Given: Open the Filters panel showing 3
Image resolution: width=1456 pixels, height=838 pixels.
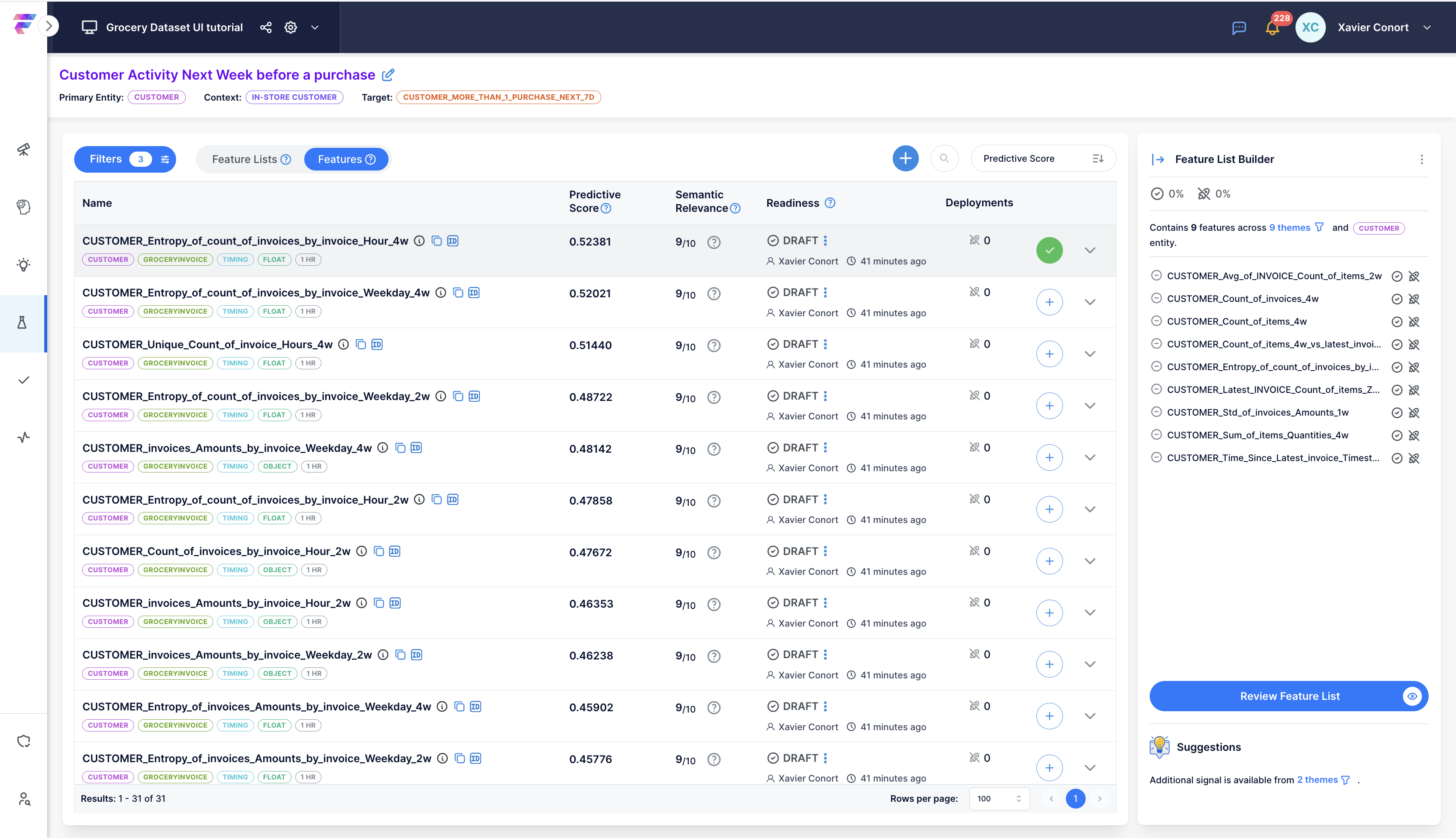Looking at the screenshot, I should [x=125, y=160].
